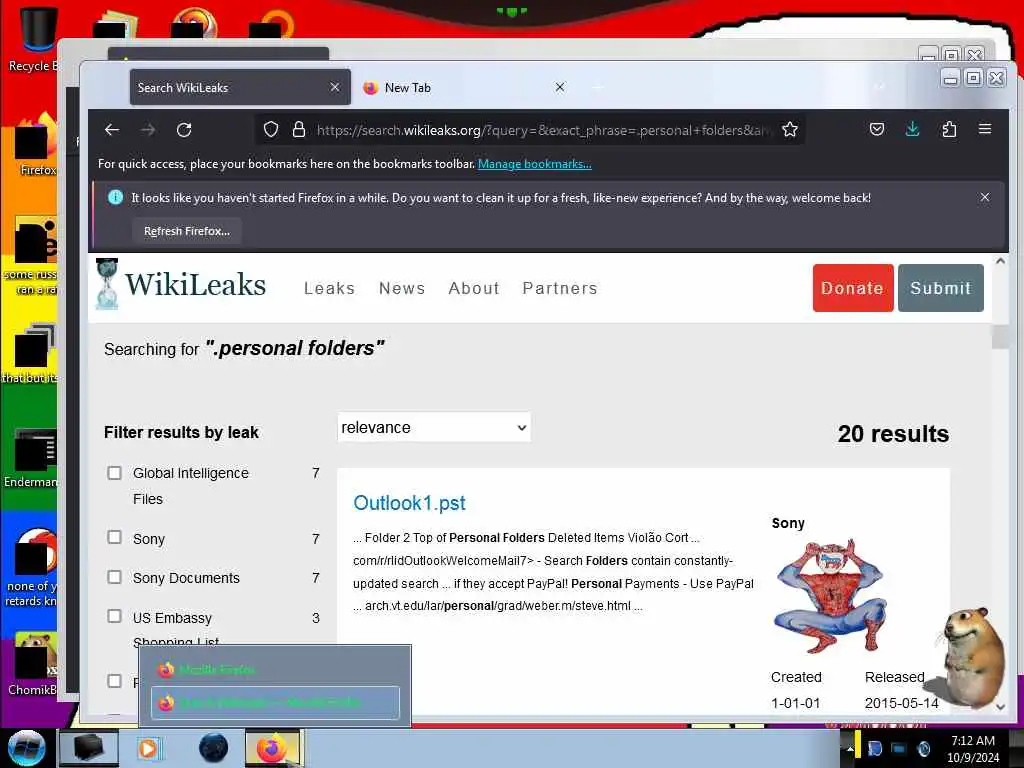Click the red Donate button
This screenshot has height=768, width=1024.
(853, 288)
